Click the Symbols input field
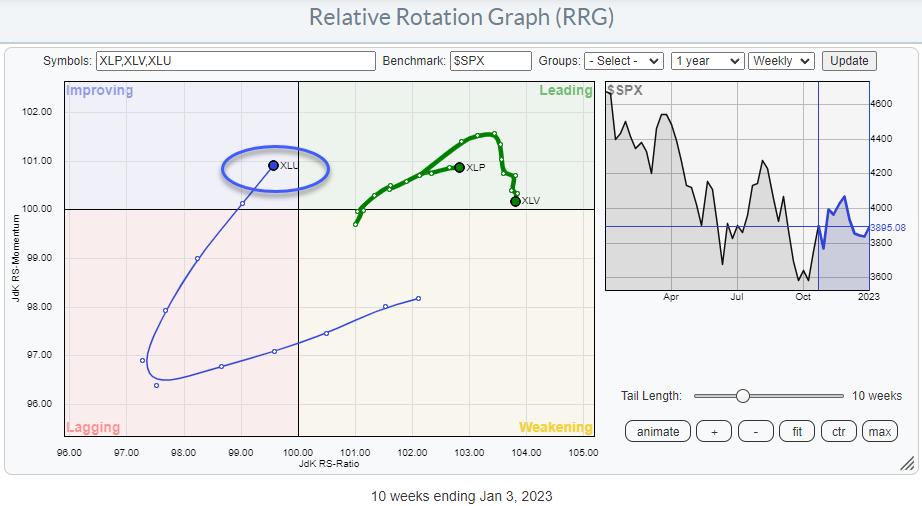 [x=235, y=61]
